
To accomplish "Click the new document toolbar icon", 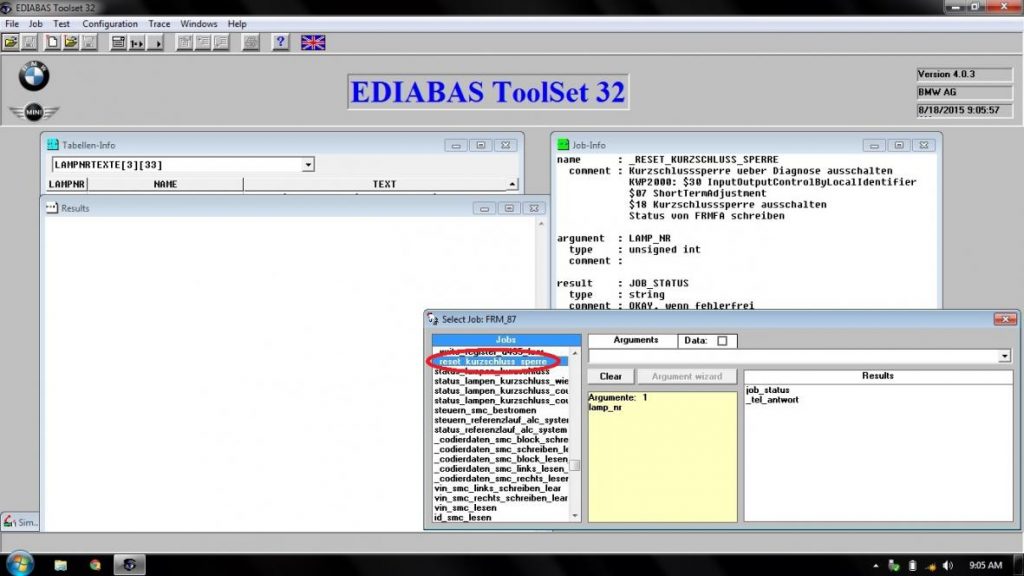I will [52, 43].
